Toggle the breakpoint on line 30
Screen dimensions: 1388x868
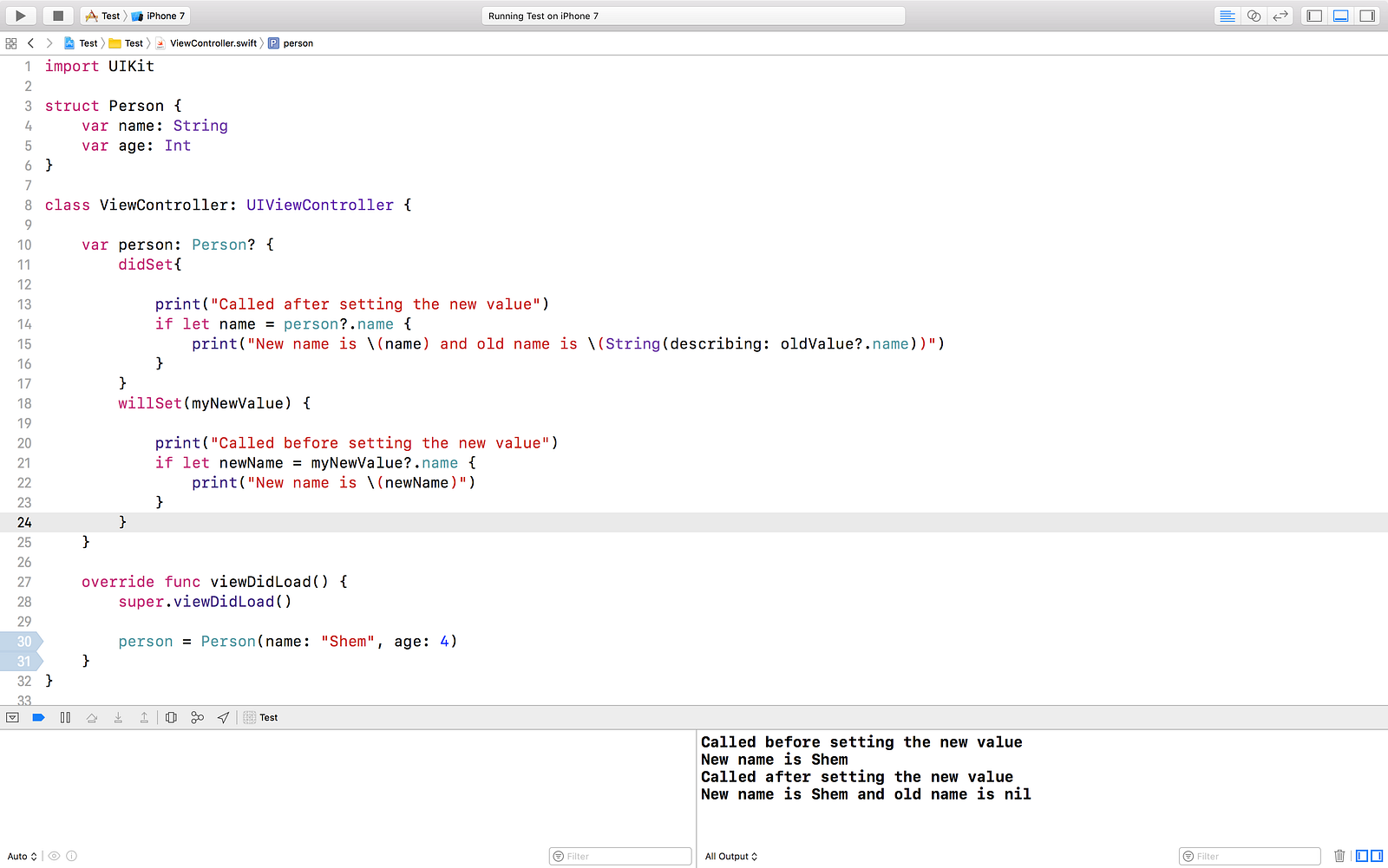[22, 642]
